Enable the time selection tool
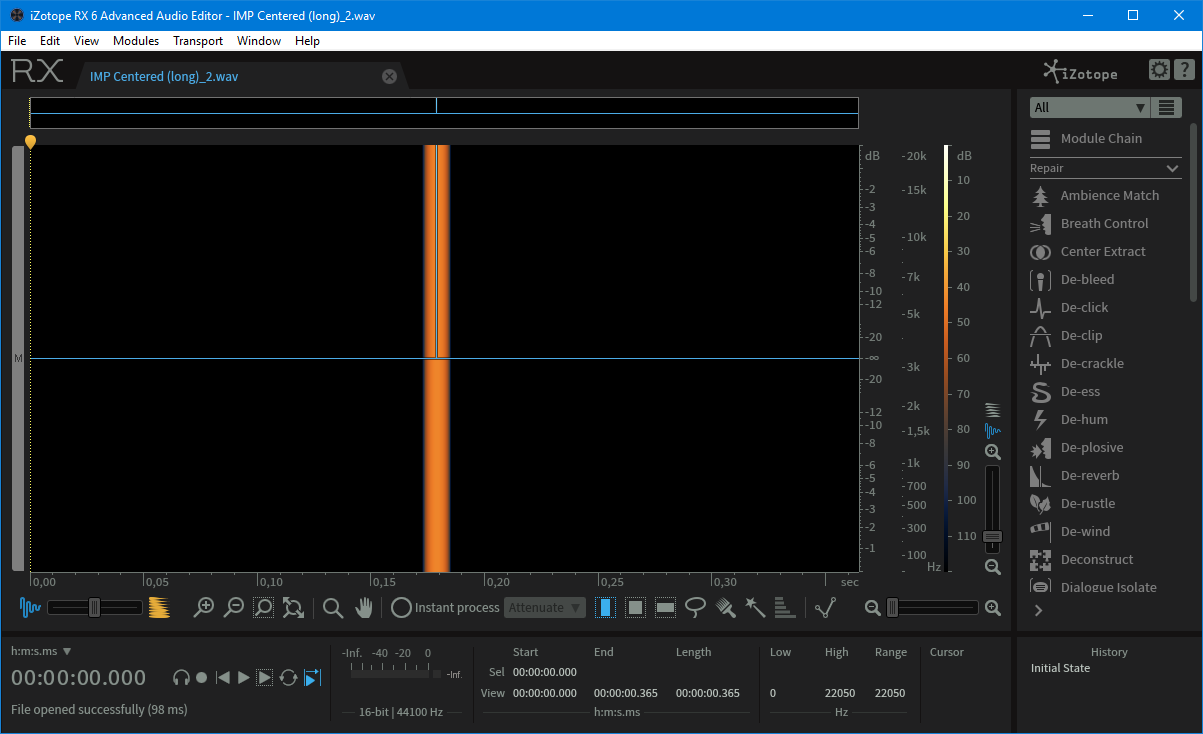This screenshot has height=734, width=1203. pyautogui.click(x=605, y=607)
